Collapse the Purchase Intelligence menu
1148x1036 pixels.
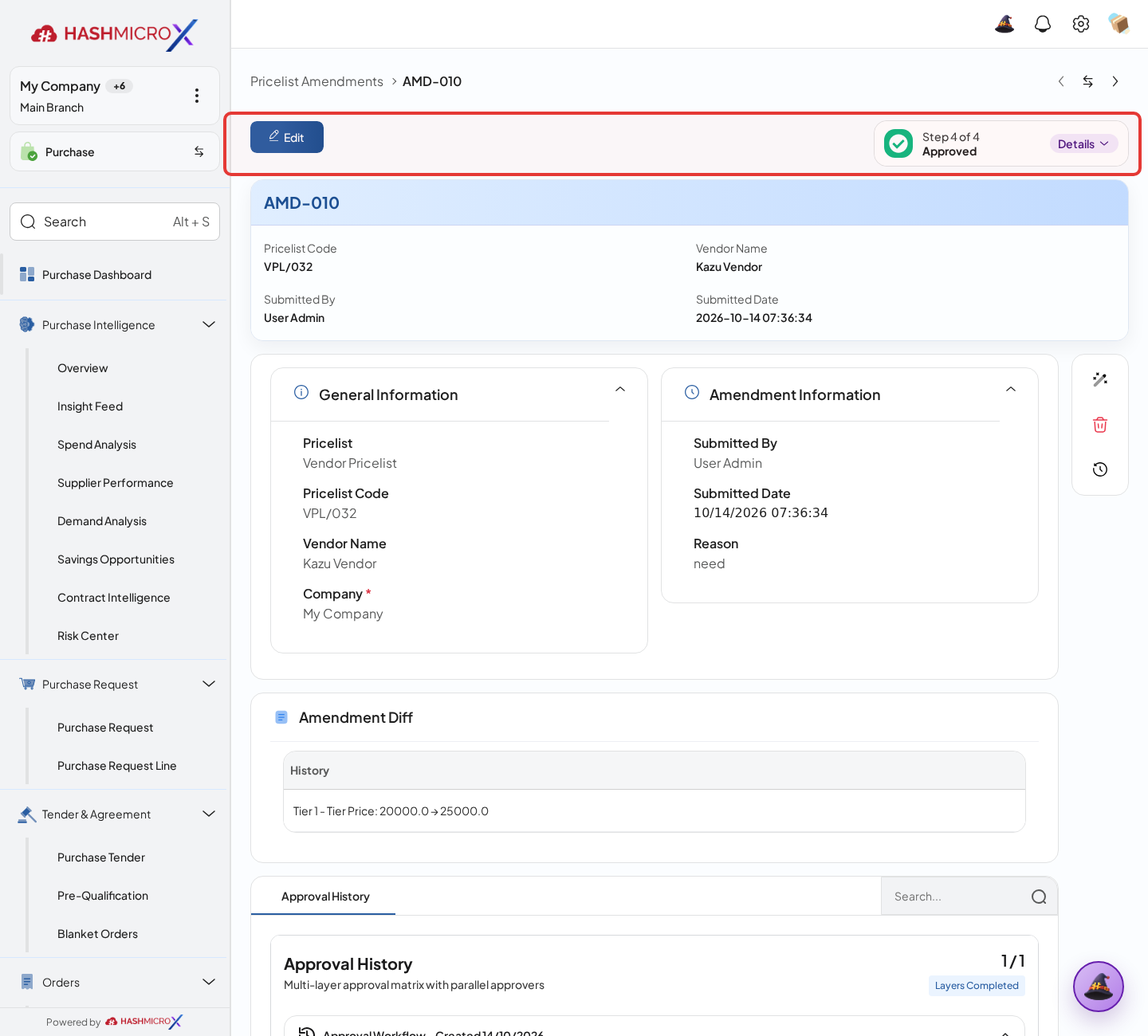tap(209, 324)
